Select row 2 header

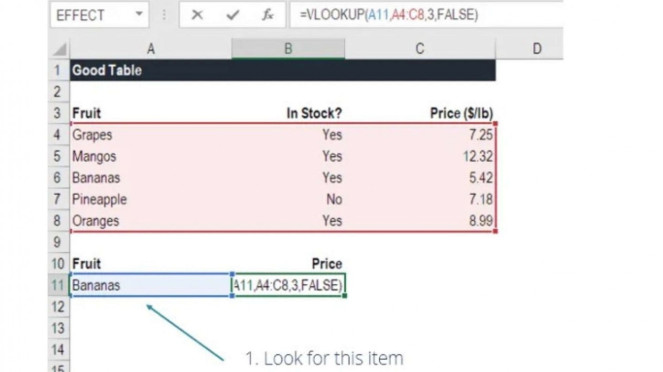coord(58,92)
